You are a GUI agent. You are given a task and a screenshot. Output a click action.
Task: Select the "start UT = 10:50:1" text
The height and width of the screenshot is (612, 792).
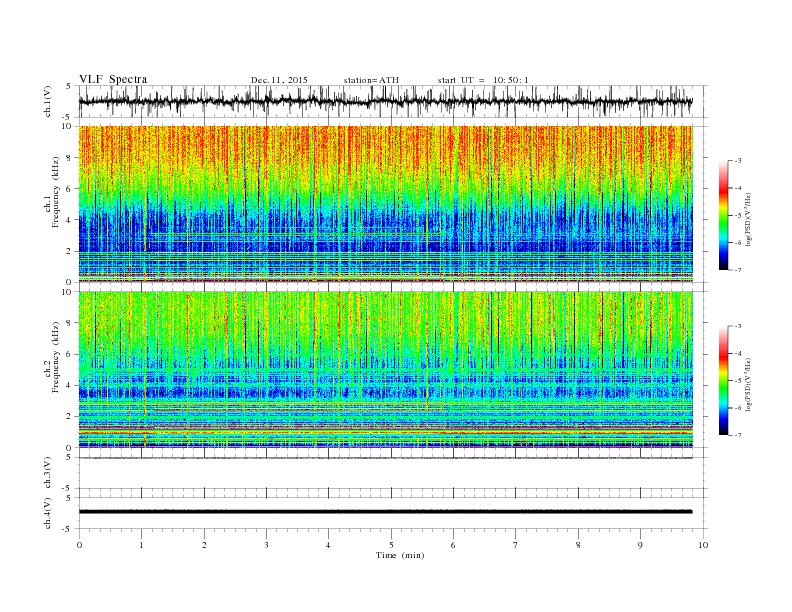[x=483, y=80]
